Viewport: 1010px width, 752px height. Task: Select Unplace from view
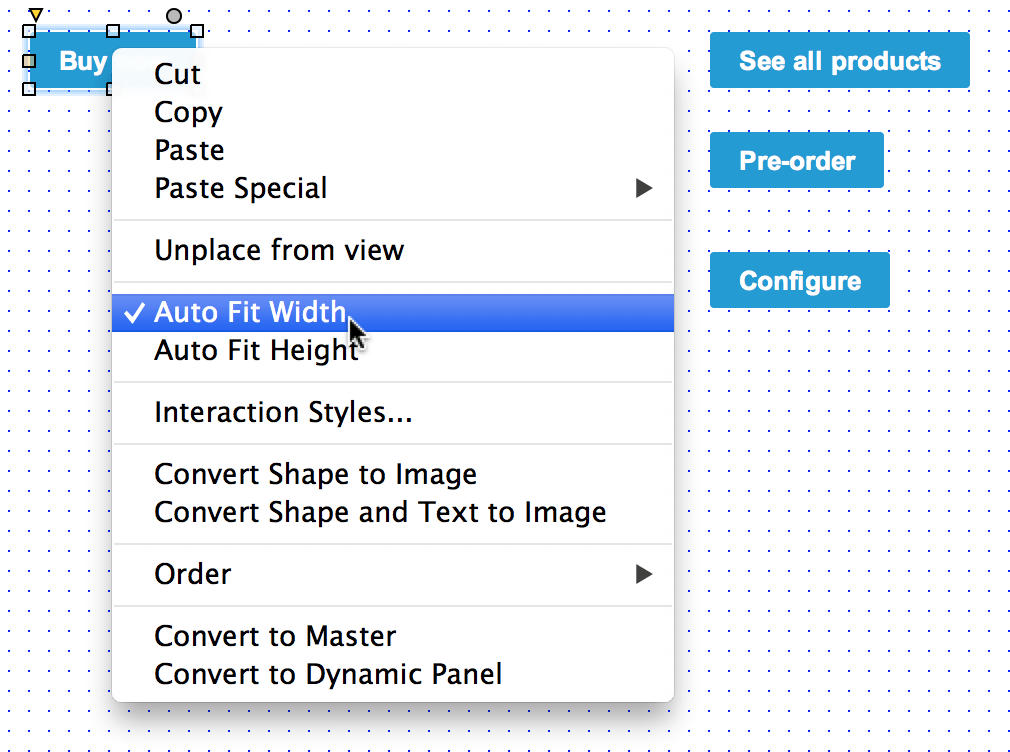[x=279, y=250]
